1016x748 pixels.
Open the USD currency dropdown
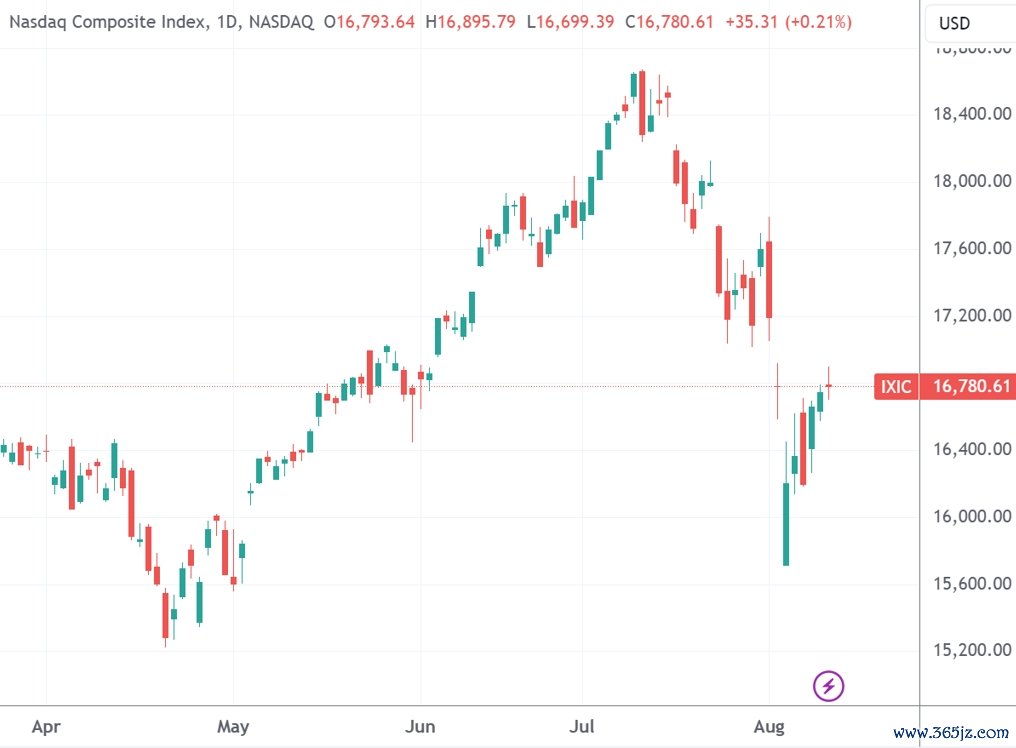click(x=954, y=22)
